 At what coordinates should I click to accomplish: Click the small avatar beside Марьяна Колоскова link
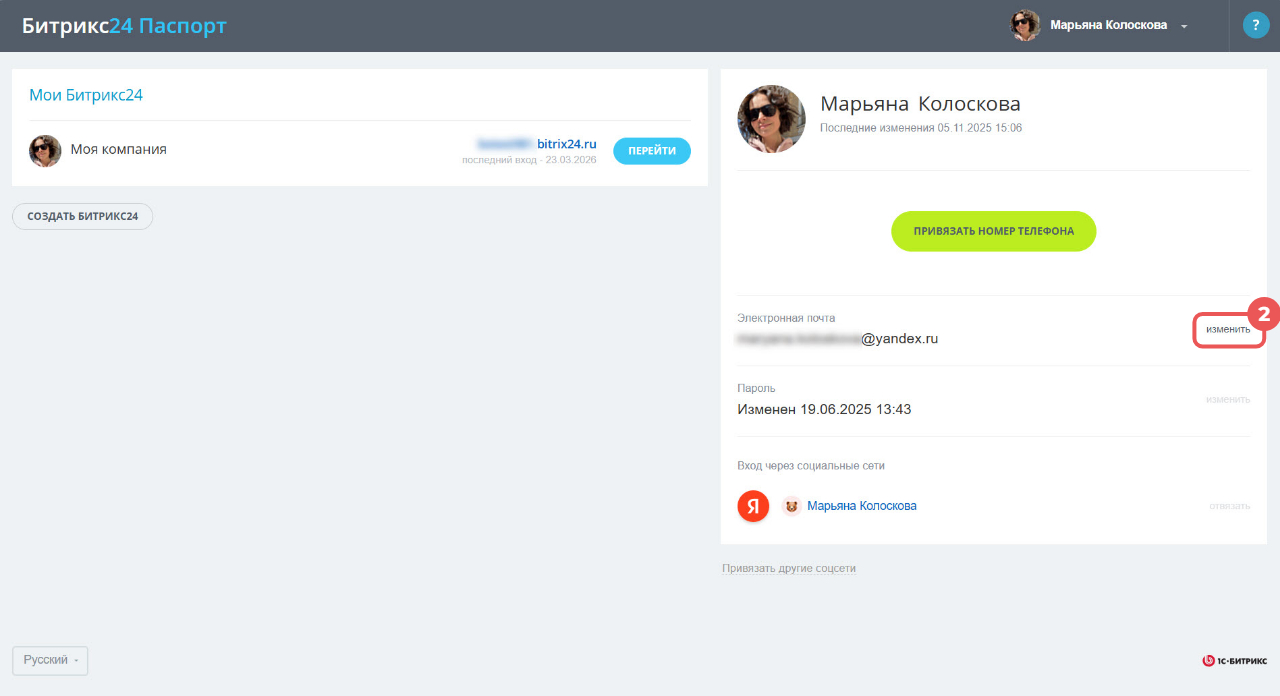pyautogui.click(x=791, y=506)
